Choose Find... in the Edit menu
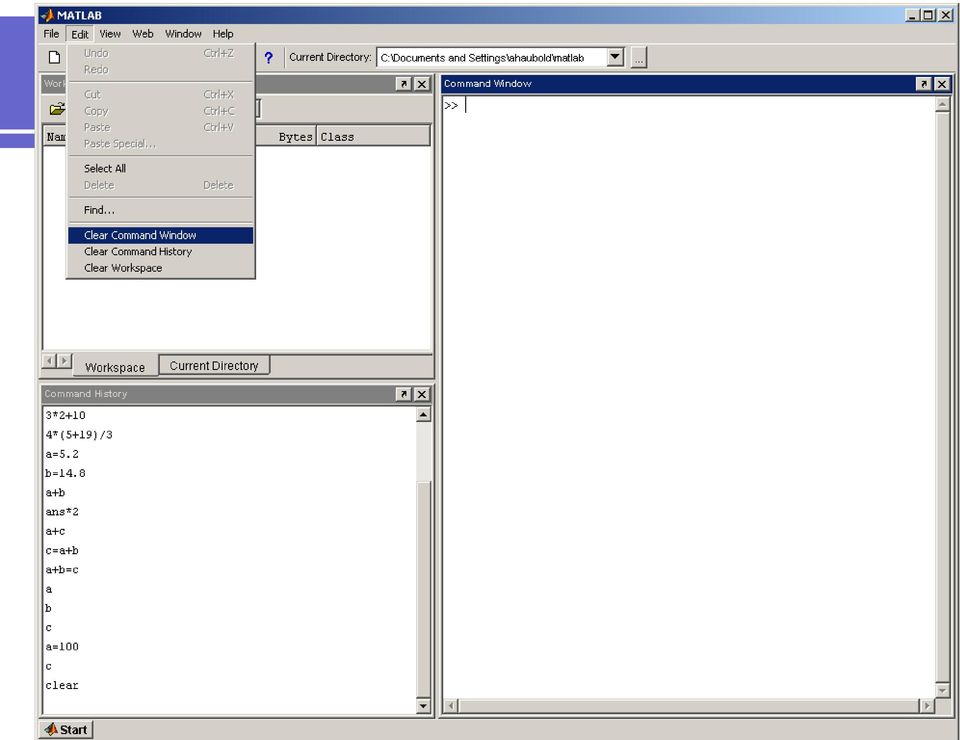Screen dimensions: 960x740 (160, 210)
